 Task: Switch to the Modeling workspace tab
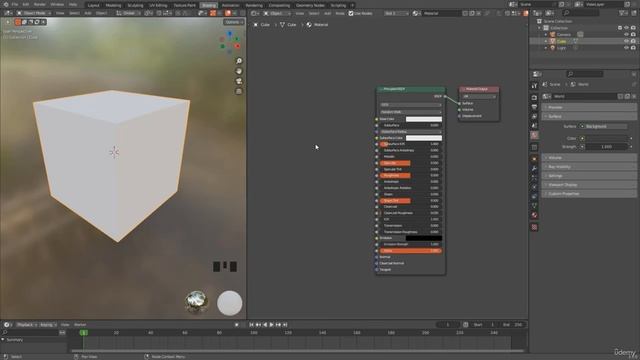click(113, 5)
